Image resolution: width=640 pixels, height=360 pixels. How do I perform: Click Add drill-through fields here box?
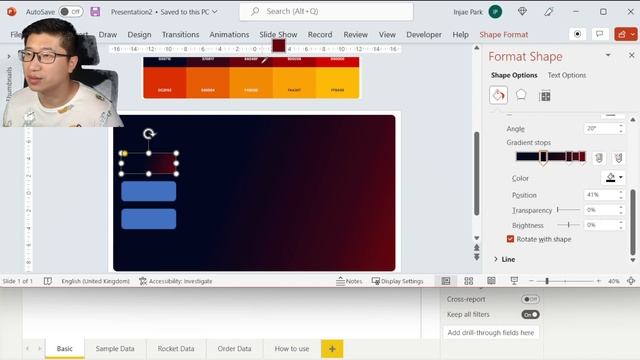(x=491, y=333)
